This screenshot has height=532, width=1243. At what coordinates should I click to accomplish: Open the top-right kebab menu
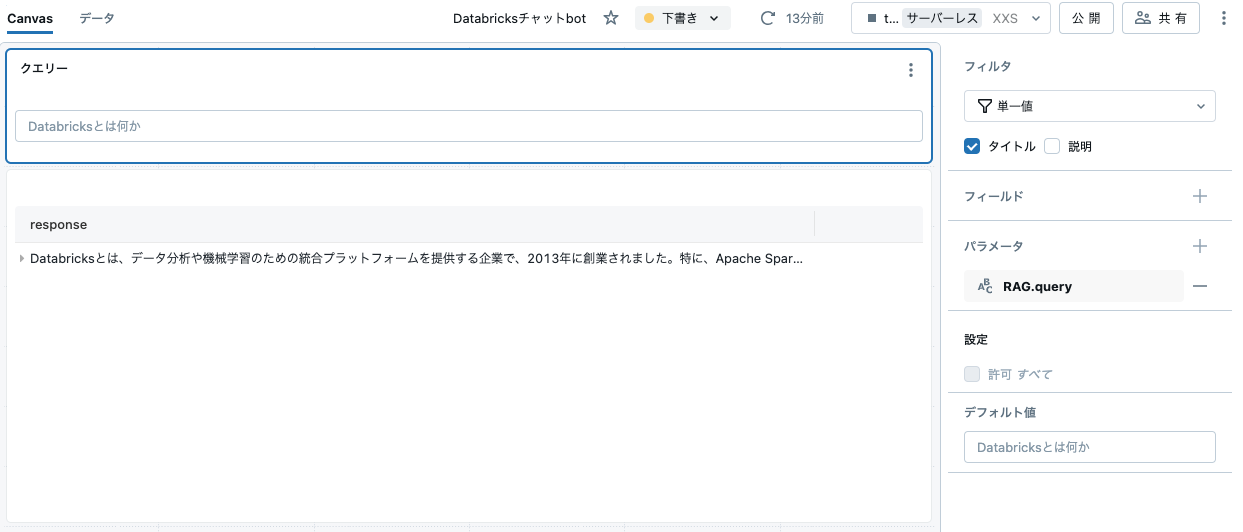pos(1224,18)
